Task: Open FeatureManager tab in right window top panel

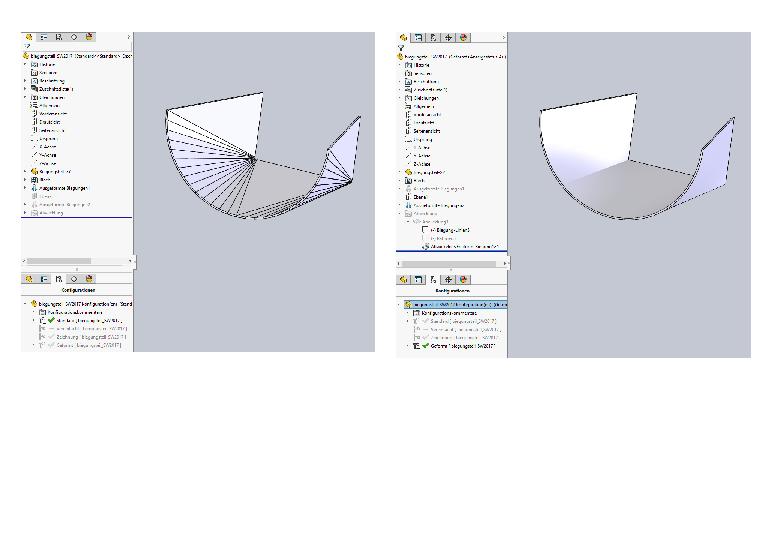Action: [x=403, y=38]
